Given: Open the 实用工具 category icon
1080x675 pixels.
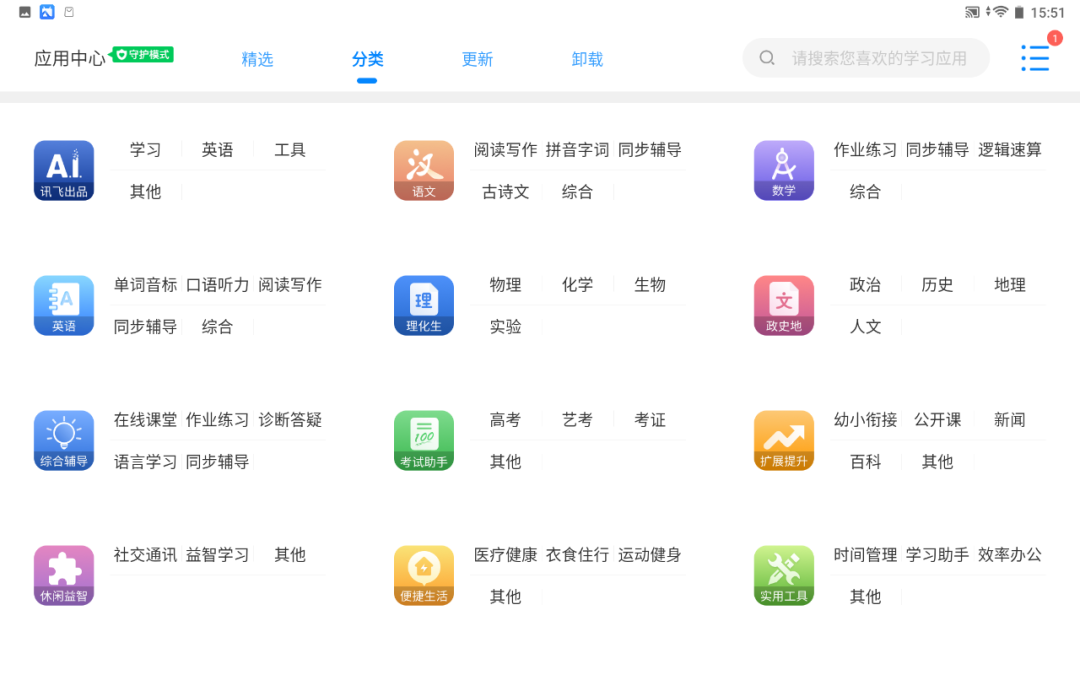Looking at the screenshot, I should click(x=784, y=576).
